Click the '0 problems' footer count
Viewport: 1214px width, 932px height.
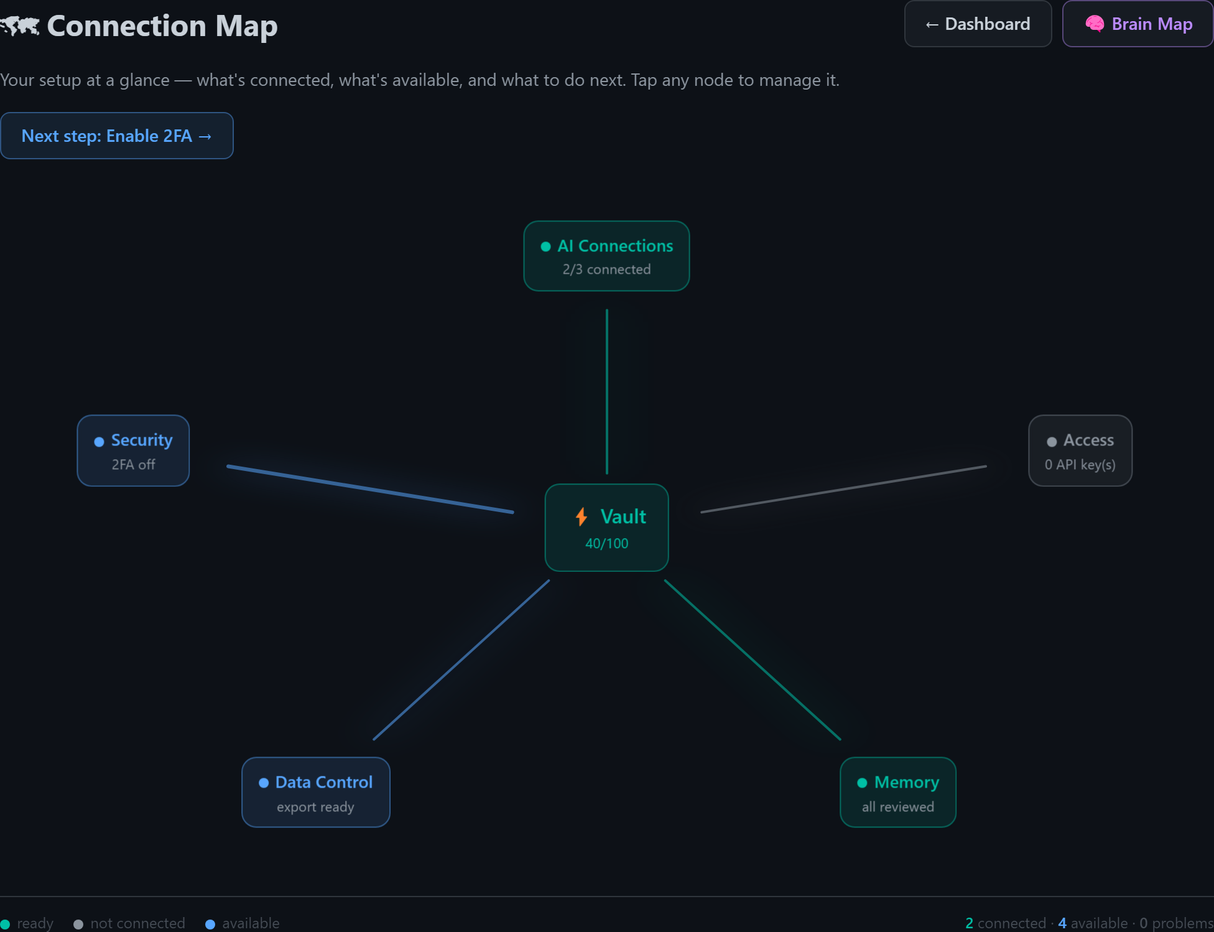pos(1176,923)
